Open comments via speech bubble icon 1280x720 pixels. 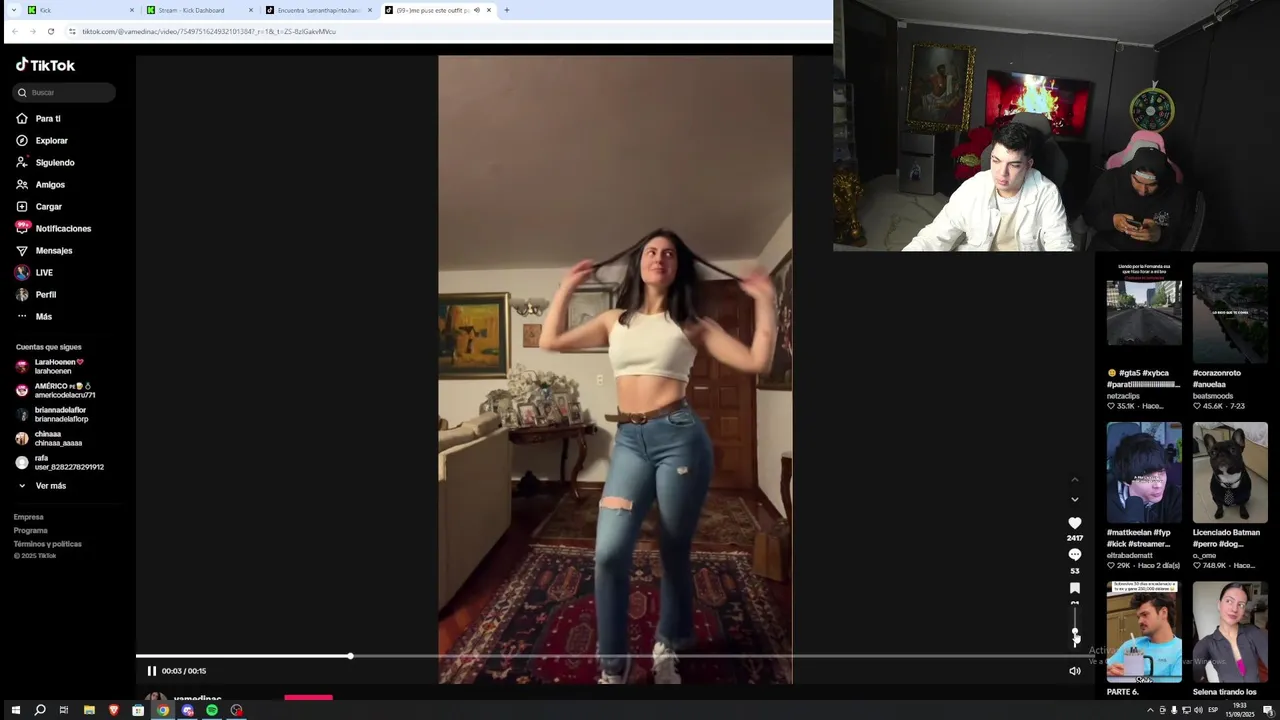pos(1075,555)
